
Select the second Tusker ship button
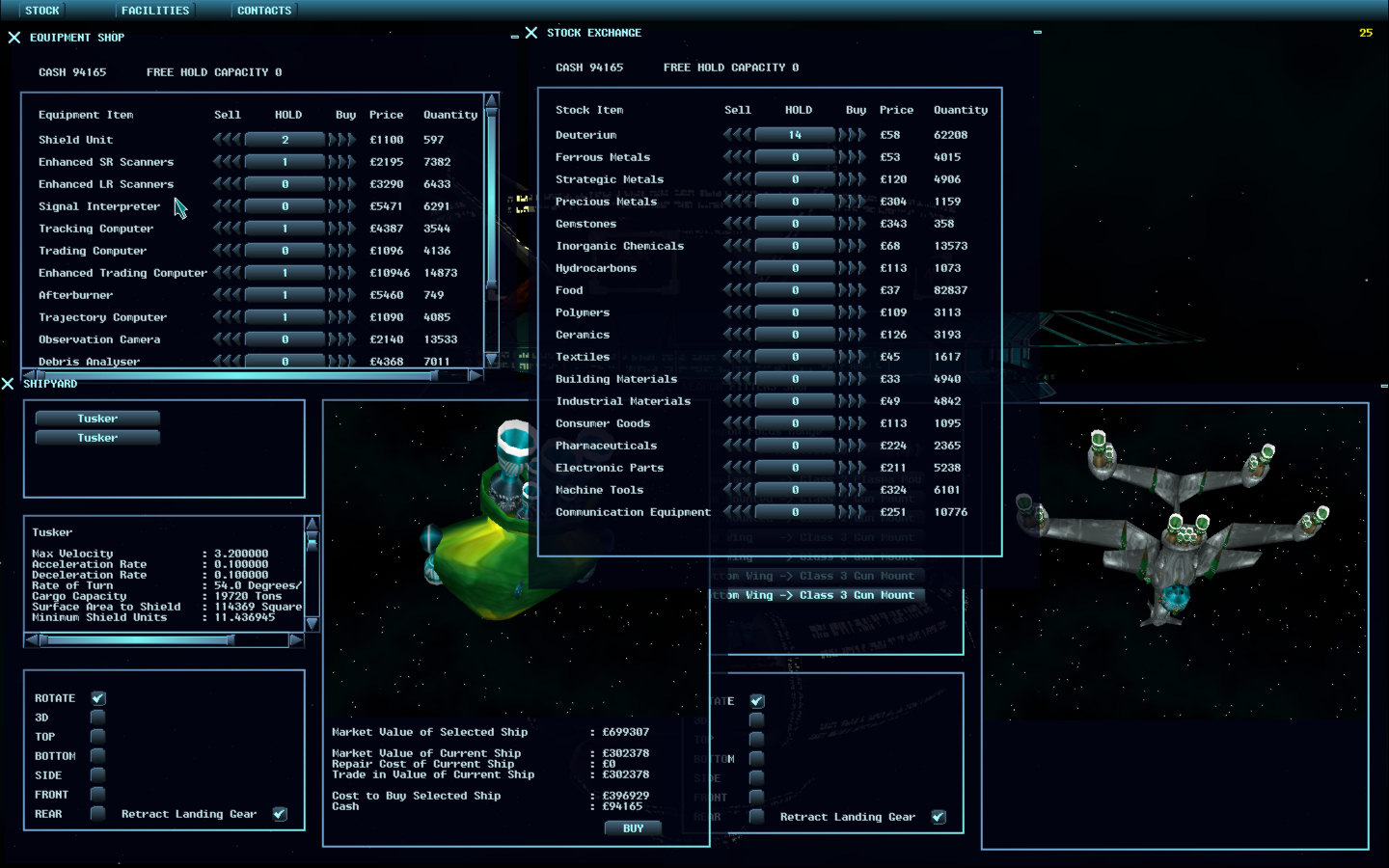[x=97, y=438]
